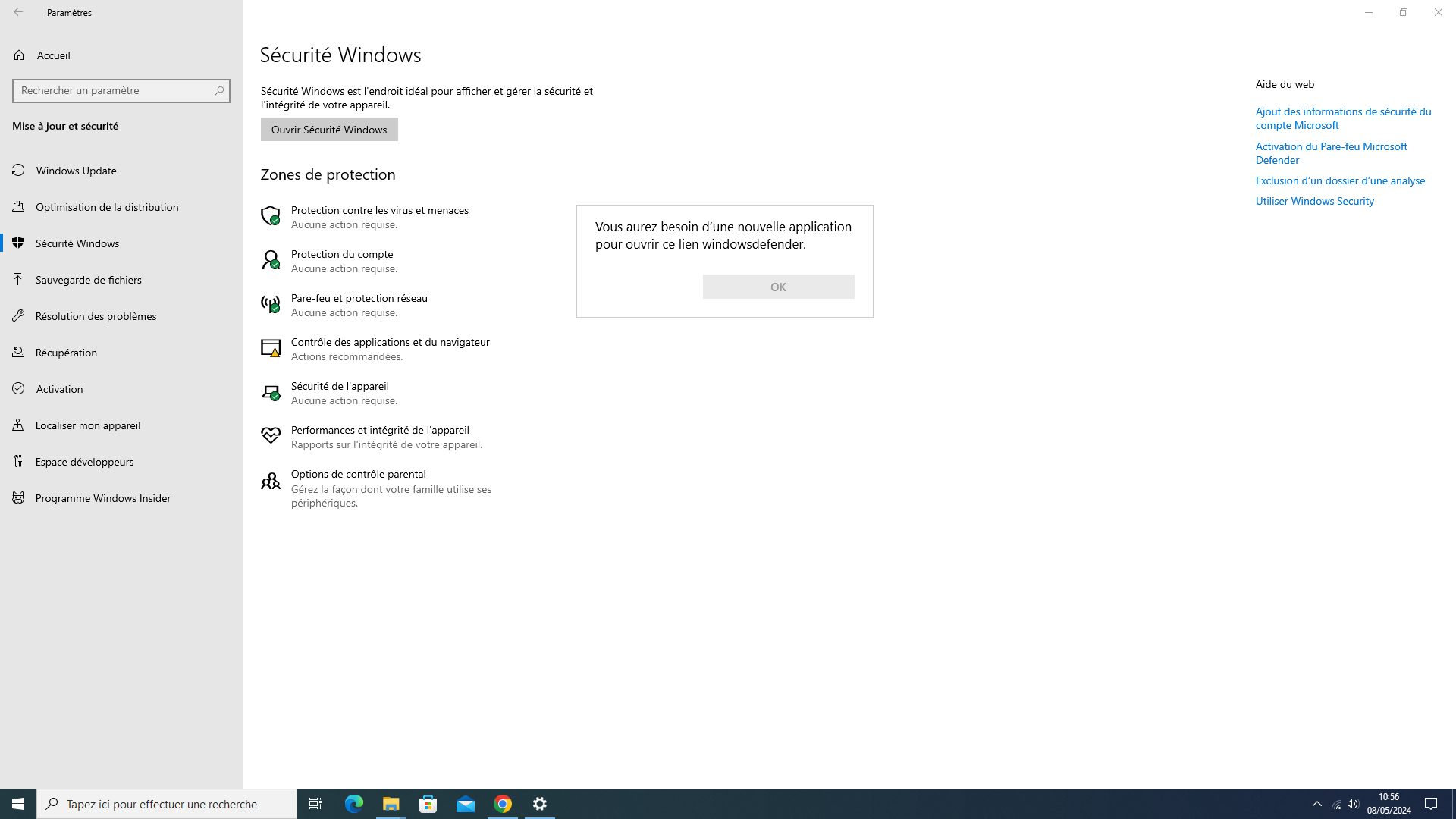Open Protection du compte entry
The height and width of the screenshot is (819, 1456).
[x=379, y=261]
